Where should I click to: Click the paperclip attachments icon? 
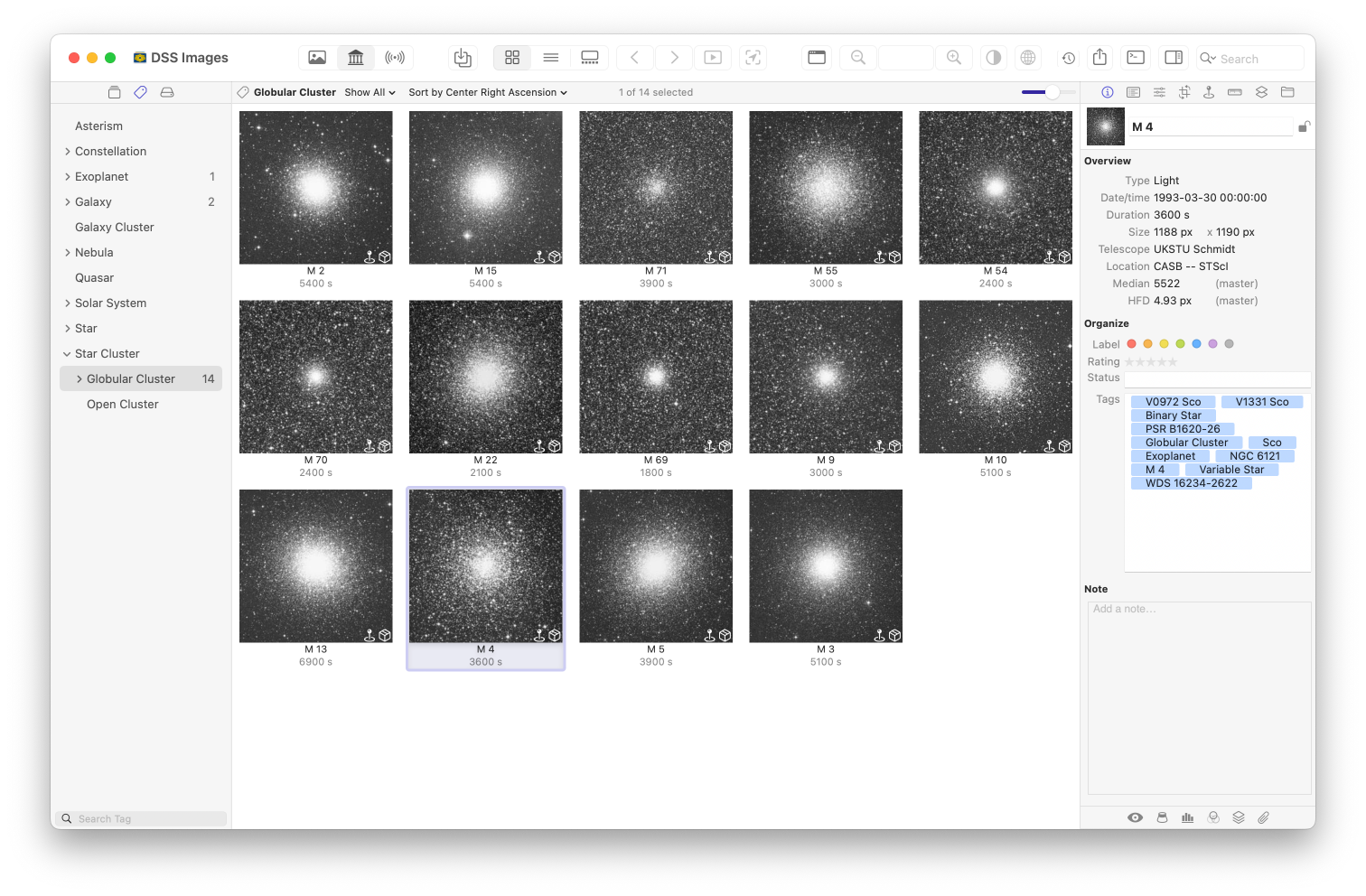pos(1263,817)
